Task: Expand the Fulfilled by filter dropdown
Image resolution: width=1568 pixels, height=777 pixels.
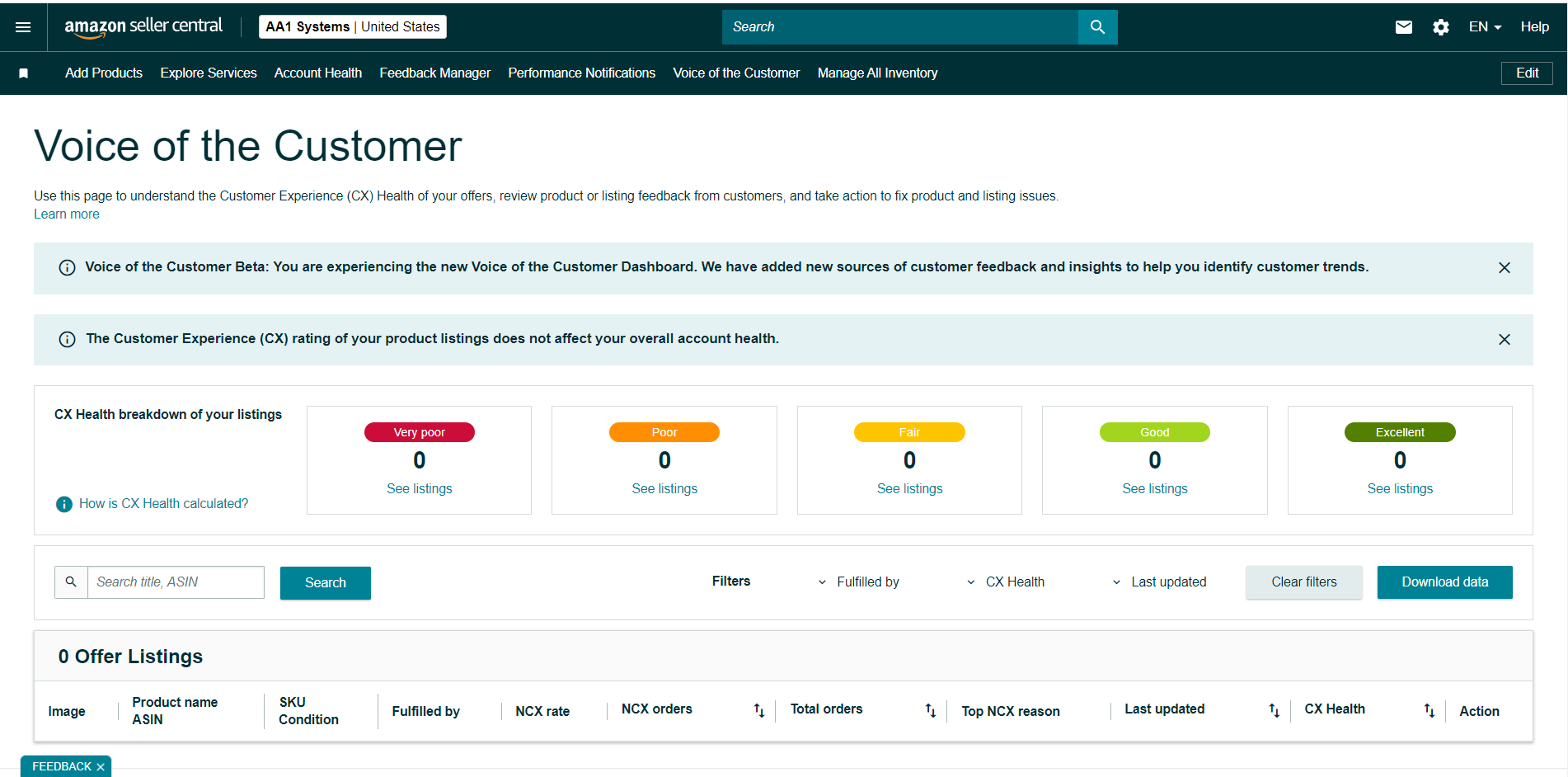Action: point(858,582)
